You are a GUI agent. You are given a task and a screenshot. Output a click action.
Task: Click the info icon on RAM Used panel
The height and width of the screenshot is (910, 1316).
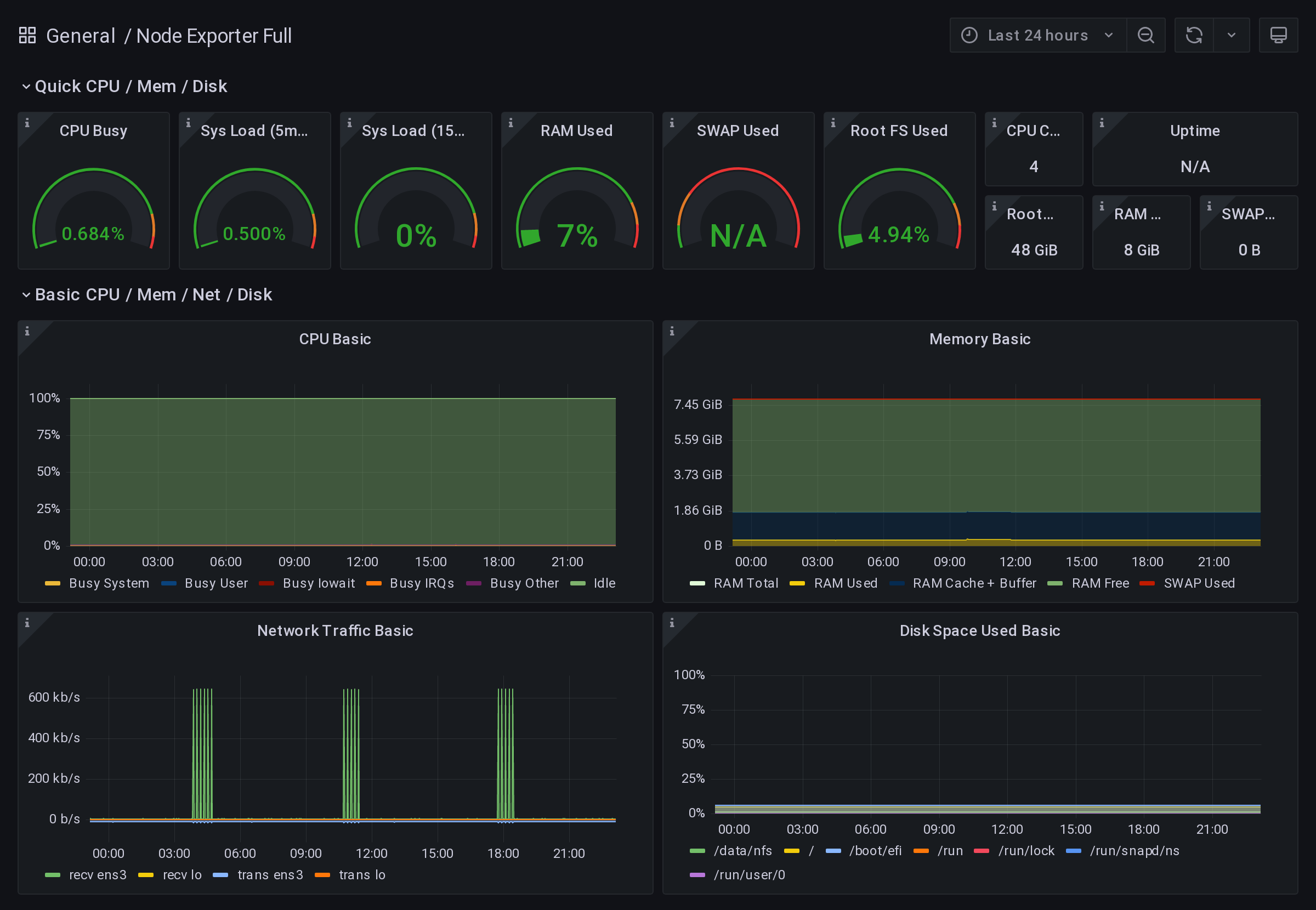click(x=511, y=123)
